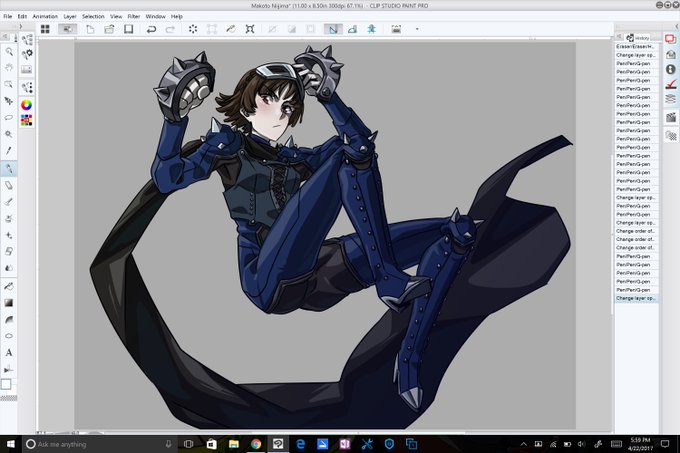
Task: Expand the left tool palette chevron
Action: click(20, 26)
